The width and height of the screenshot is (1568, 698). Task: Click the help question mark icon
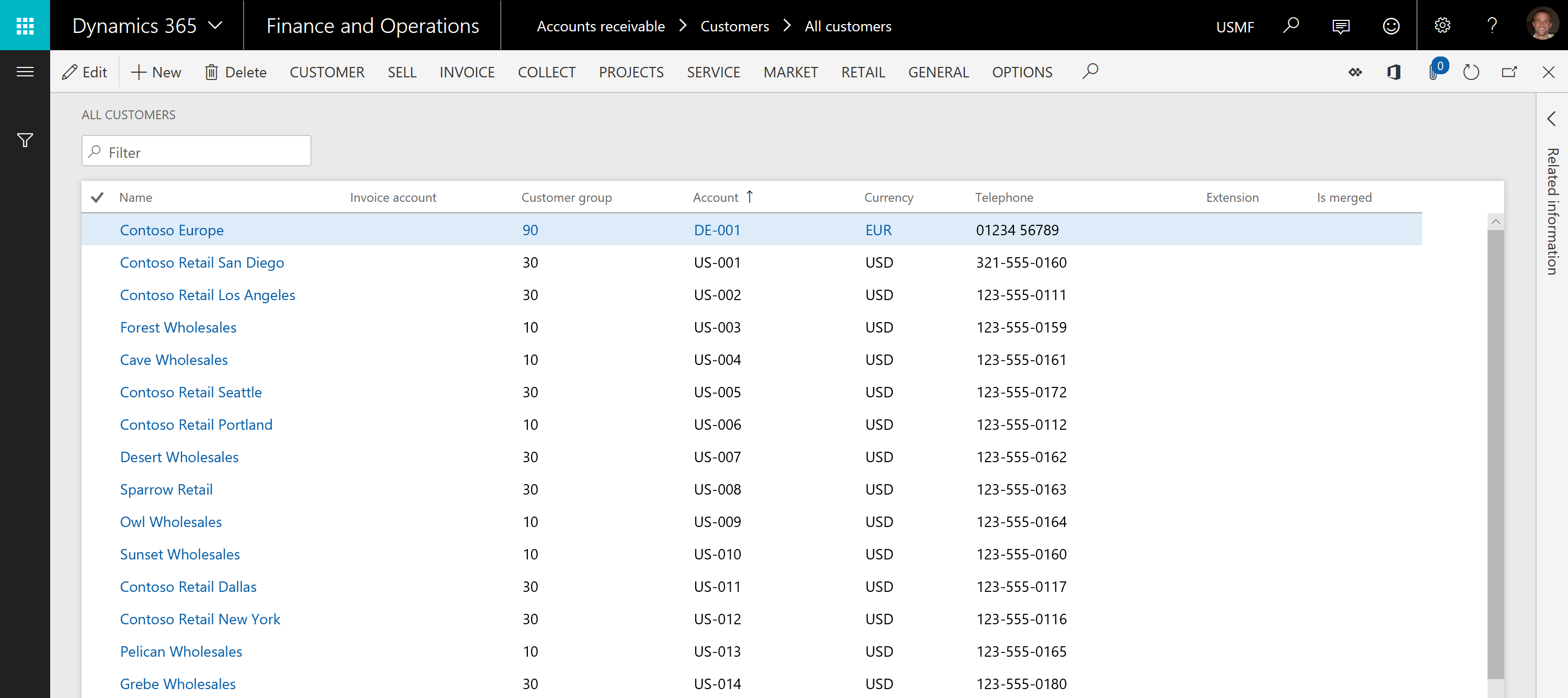coord(1491,25)
